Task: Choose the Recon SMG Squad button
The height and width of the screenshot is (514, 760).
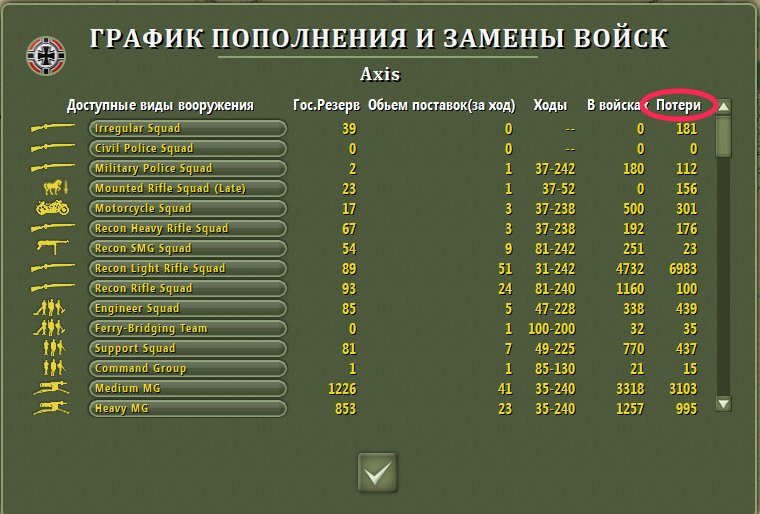Action: coord(188,248)
